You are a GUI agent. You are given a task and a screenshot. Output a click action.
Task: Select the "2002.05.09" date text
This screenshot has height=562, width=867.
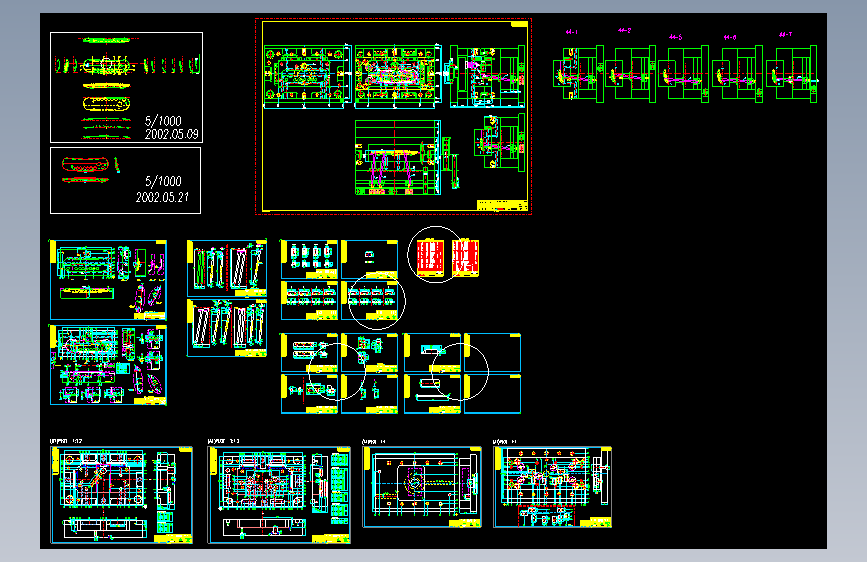[x=171, y=134]
